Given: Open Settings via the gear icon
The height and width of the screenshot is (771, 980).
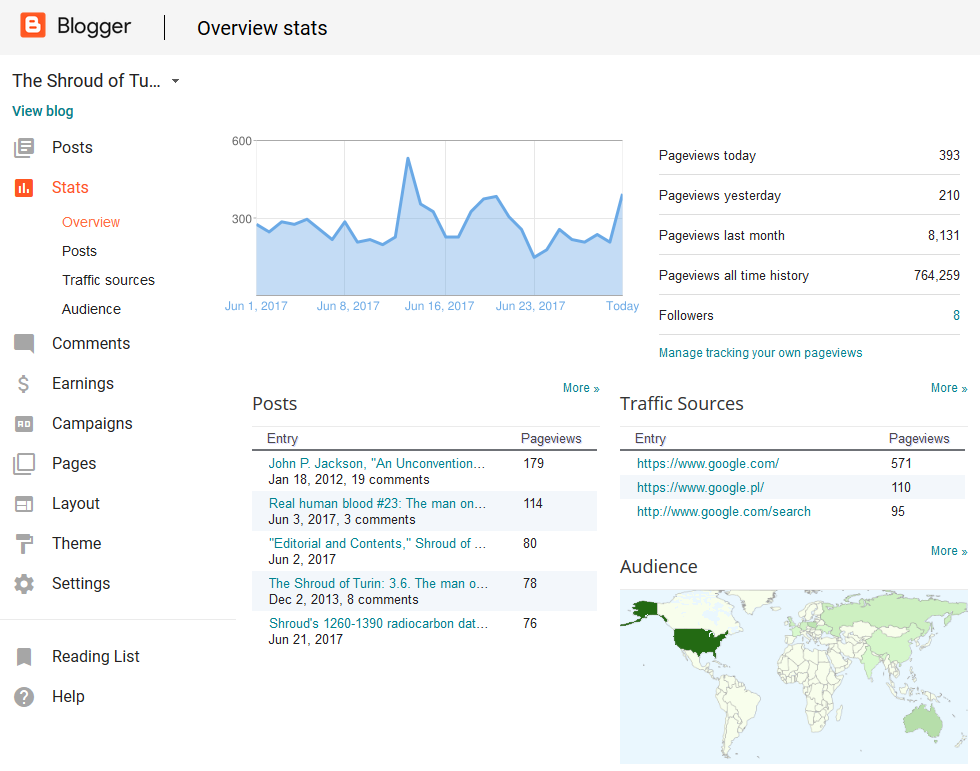Looking at the screenshot, I should pos(24,584).
